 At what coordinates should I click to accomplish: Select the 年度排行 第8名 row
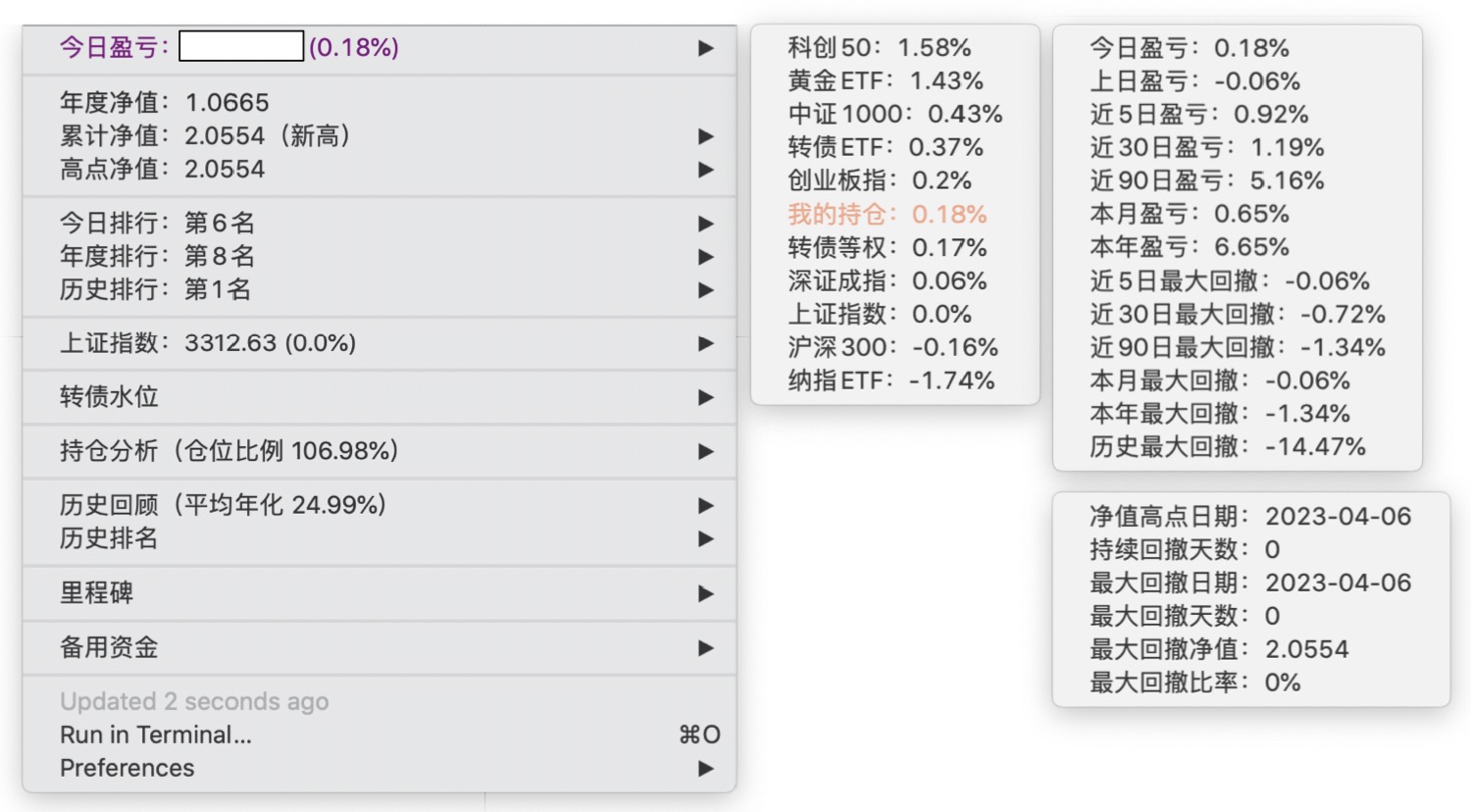click(x=157, y=257)
